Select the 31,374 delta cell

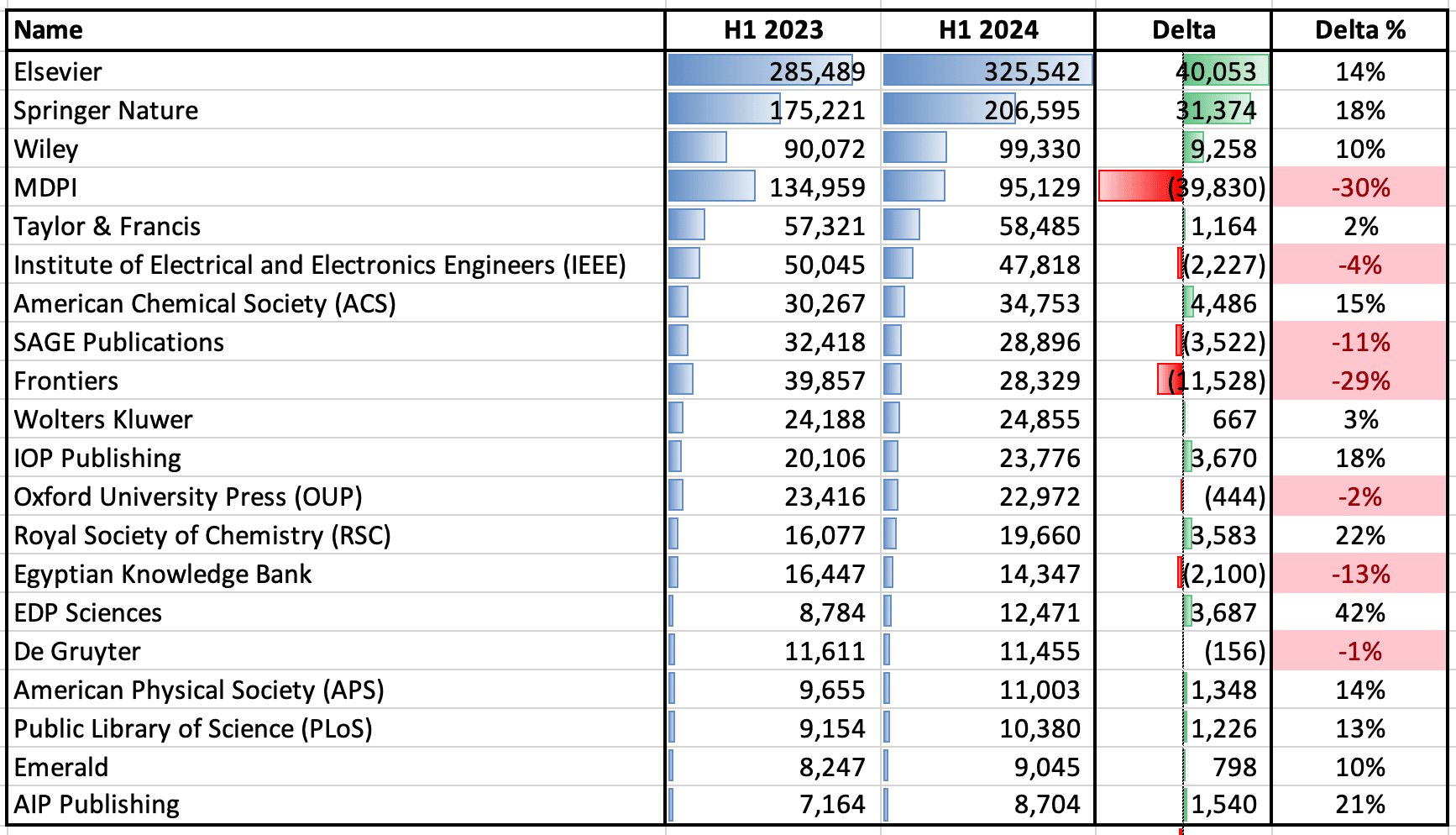[x=1184, y=110]
